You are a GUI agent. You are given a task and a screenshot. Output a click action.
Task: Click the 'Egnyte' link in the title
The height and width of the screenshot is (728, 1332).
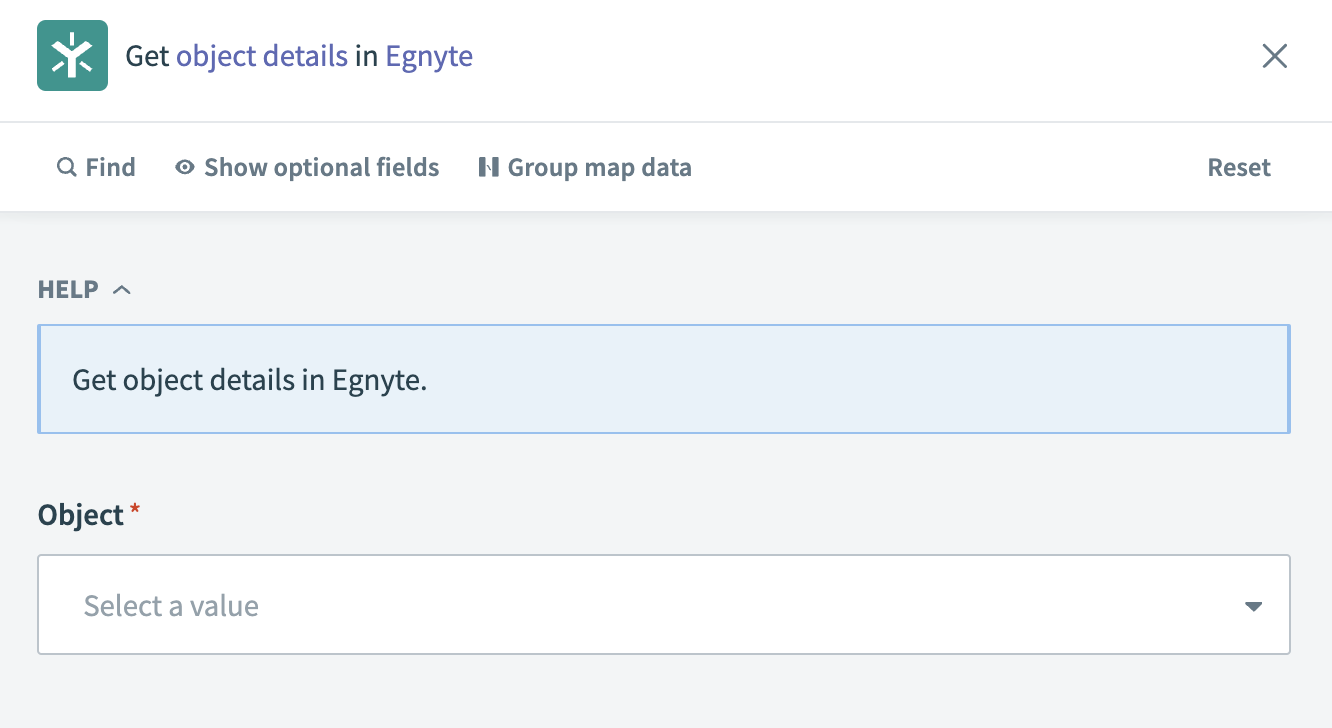(x=429, y=56)
